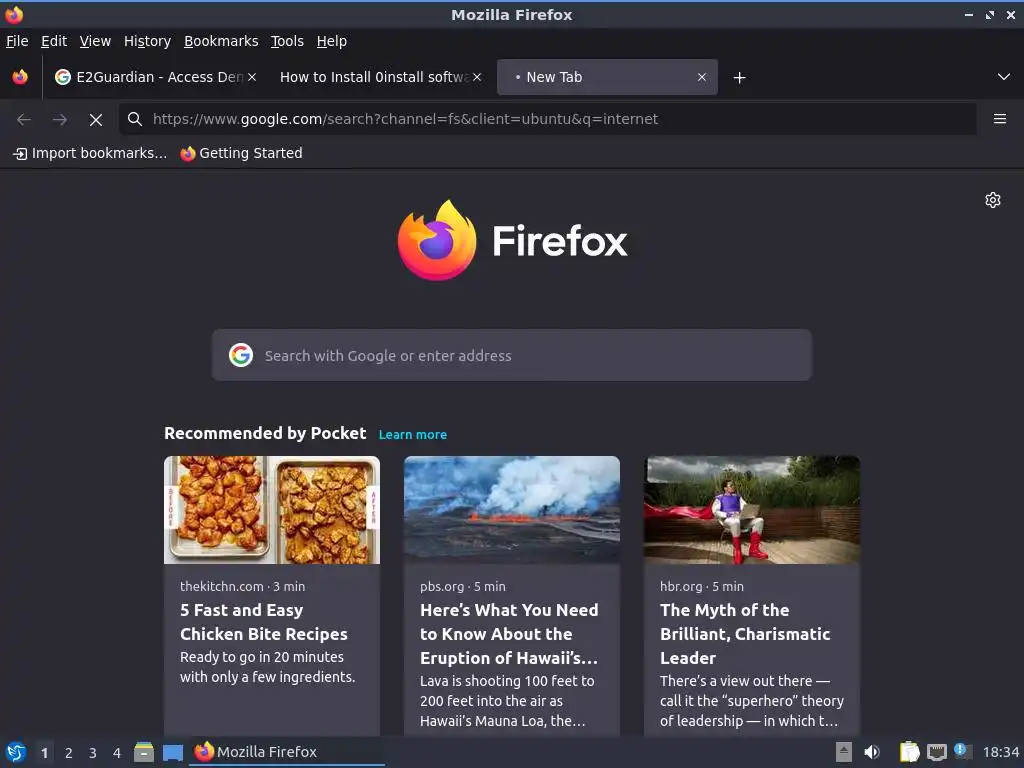The height and width of the screenshot is (768, 1024).
Task: Open the Help menu
Action: (x=332, y=41)
